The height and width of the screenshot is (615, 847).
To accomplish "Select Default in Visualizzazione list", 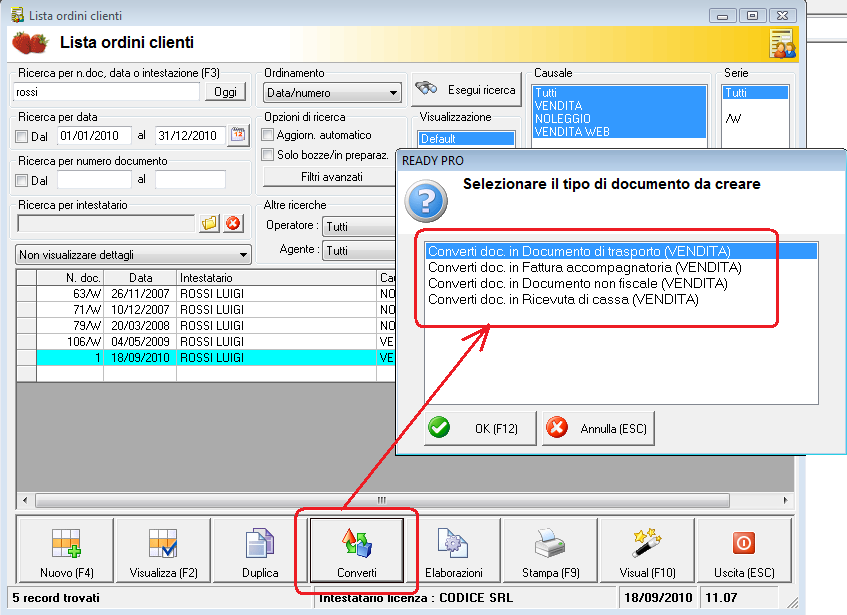I will pos(466,139).
